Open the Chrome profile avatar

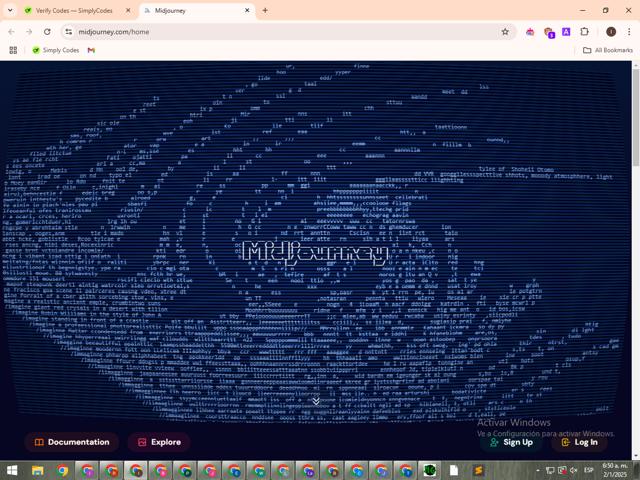tap(611, 32)
